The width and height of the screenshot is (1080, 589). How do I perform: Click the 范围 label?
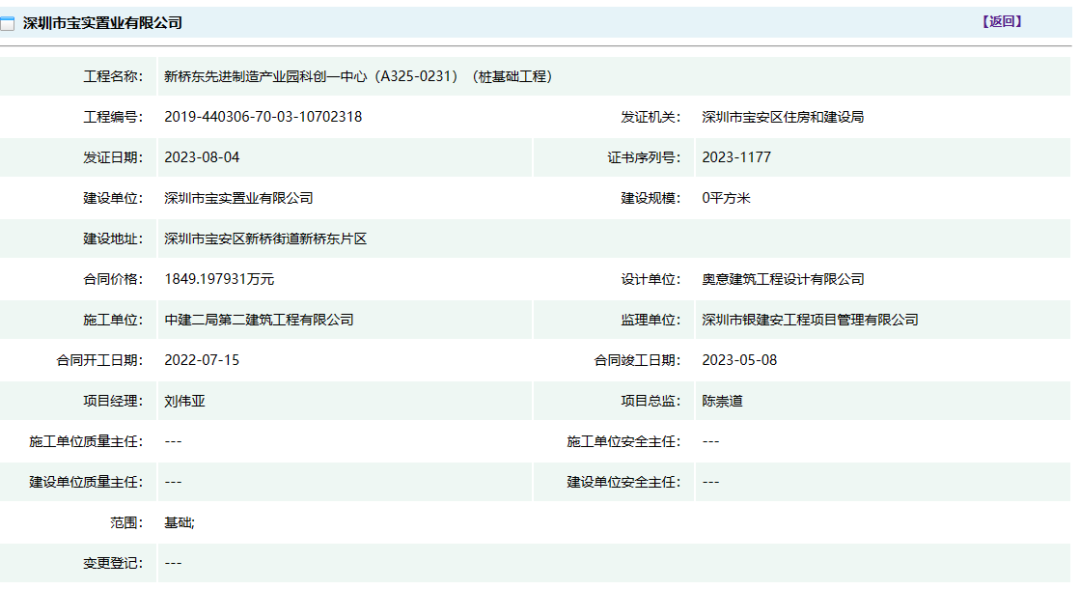tap(127, 523)
